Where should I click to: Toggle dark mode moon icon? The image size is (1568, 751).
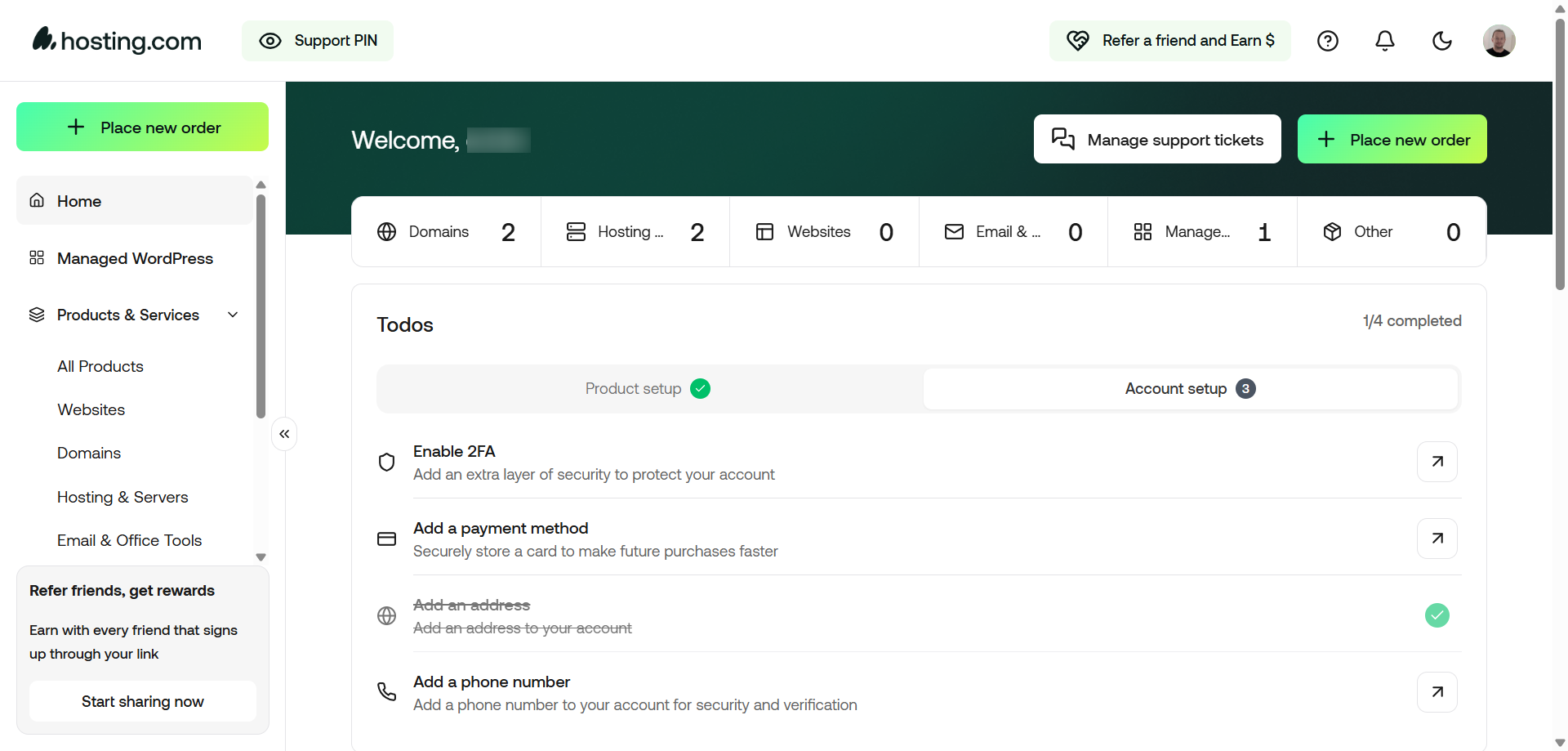(1442, 41)
